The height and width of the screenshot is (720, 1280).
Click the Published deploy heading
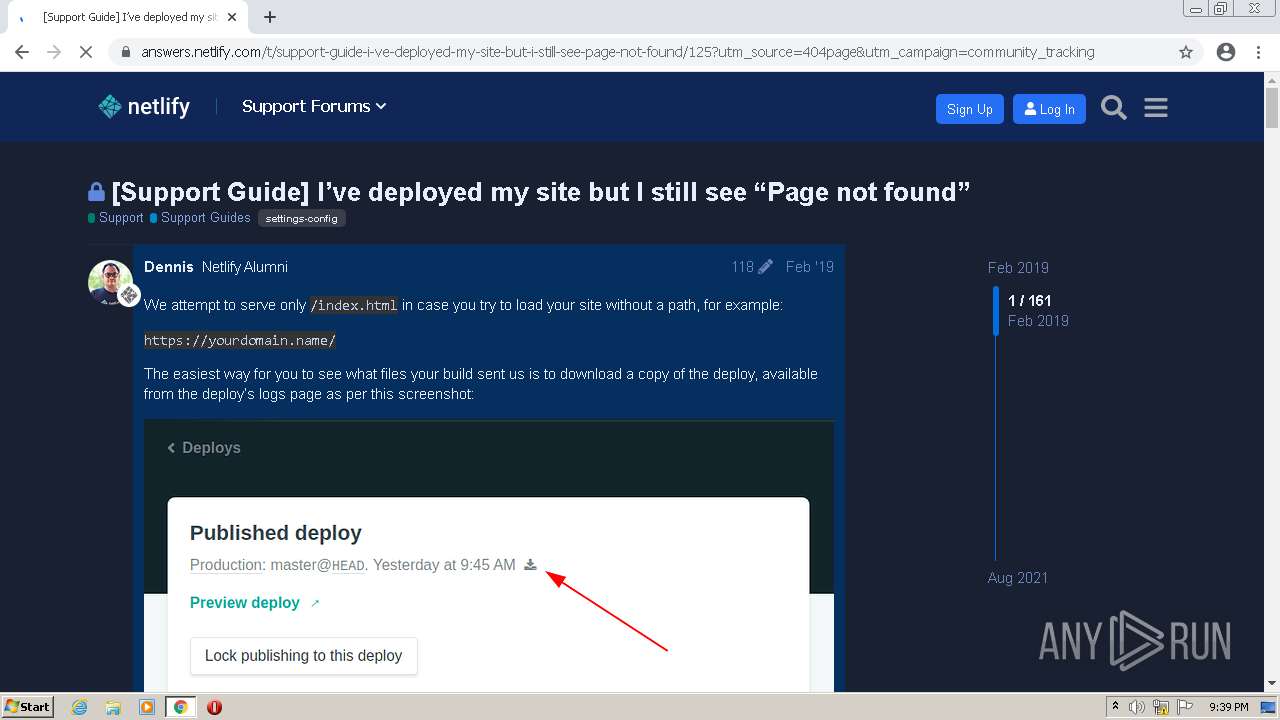tap(276, 533)
